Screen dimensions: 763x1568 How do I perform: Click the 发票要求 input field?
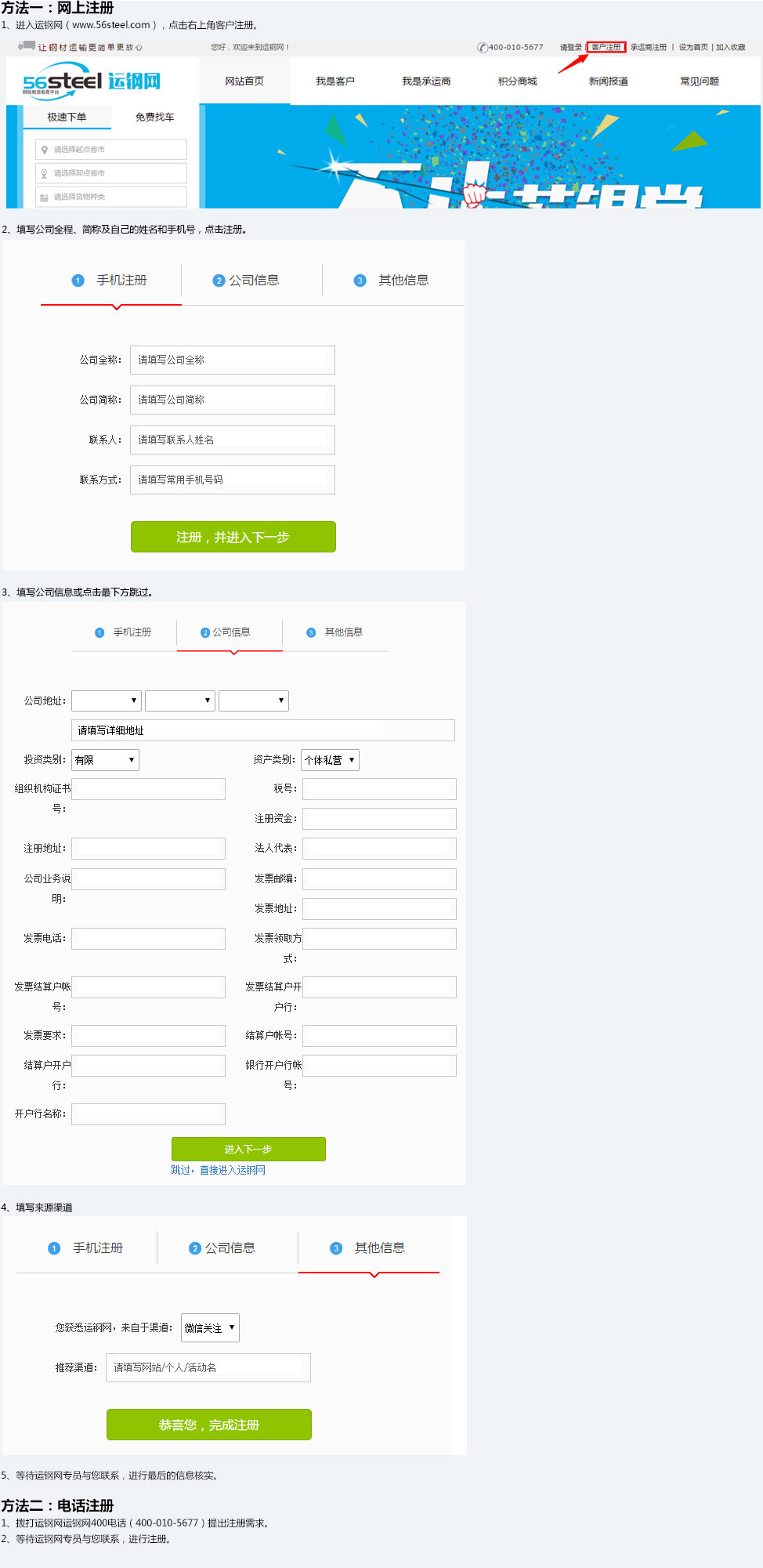coord(149,1036)
